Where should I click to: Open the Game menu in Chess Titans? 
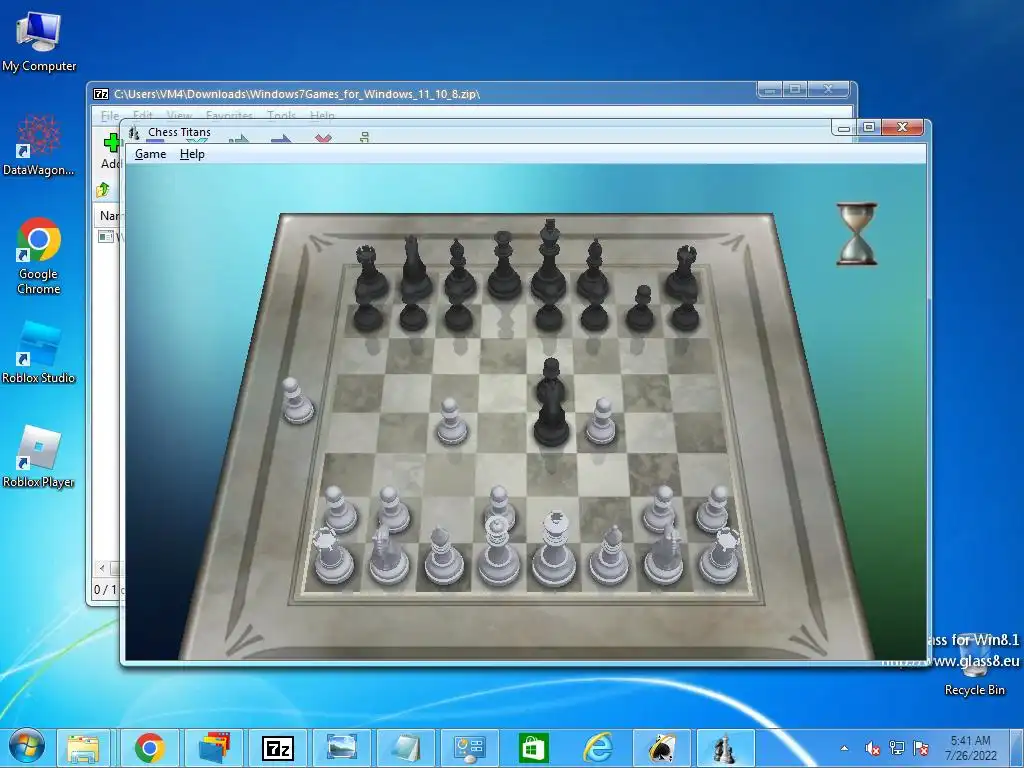[x=150, y=154]
